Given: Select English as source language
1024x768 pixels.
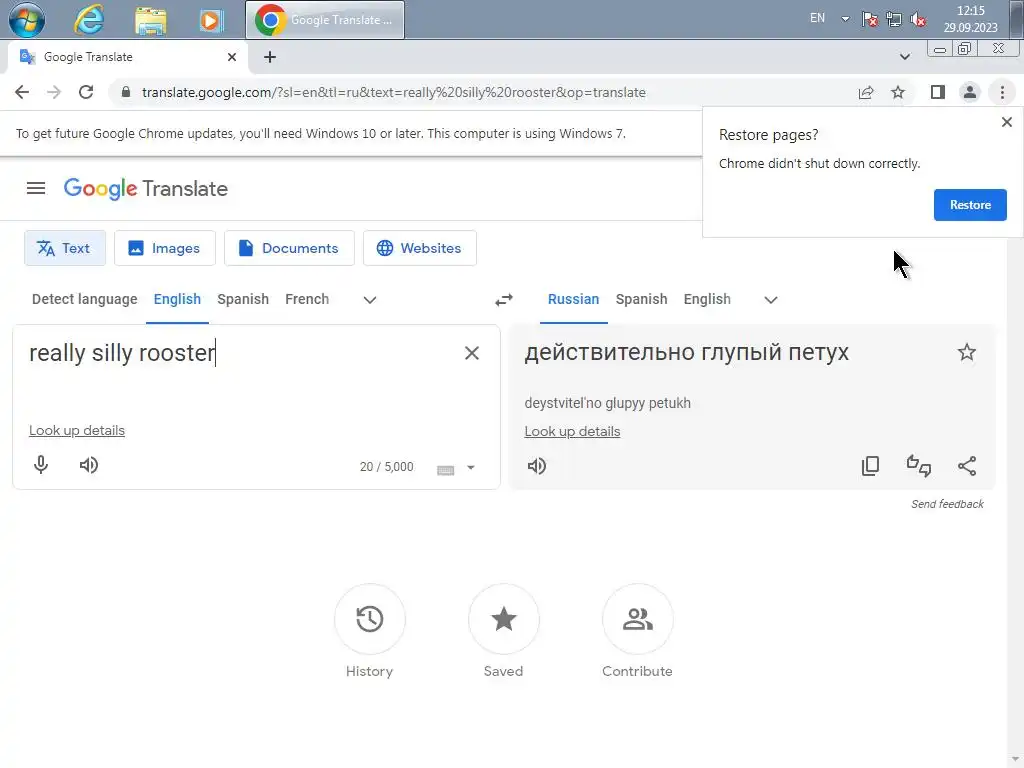Looking at the screenshot, I should (177, 299).
